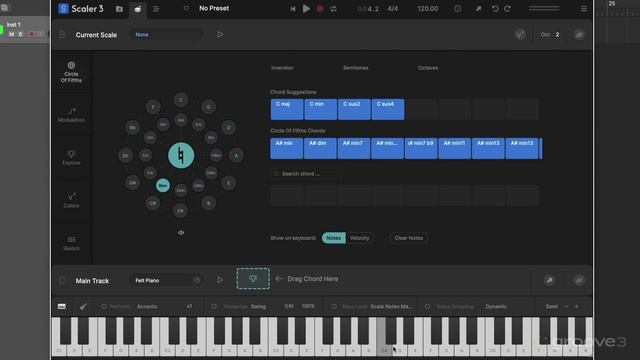Click the Main Track link icon
This screenshot has height=360, width=640.
(x=579, y=280)
